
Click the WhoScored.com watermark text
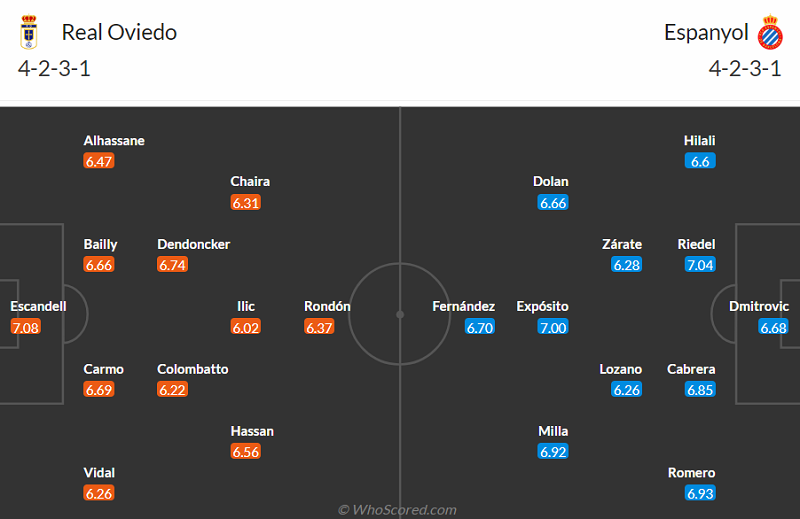click(x=397, y=510)
